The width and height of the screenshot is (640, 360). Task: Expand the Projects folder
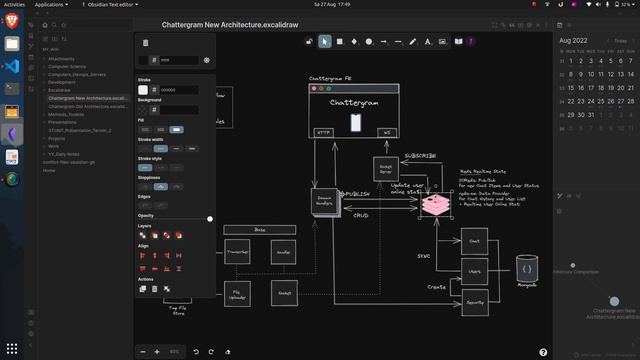(56, 138)
